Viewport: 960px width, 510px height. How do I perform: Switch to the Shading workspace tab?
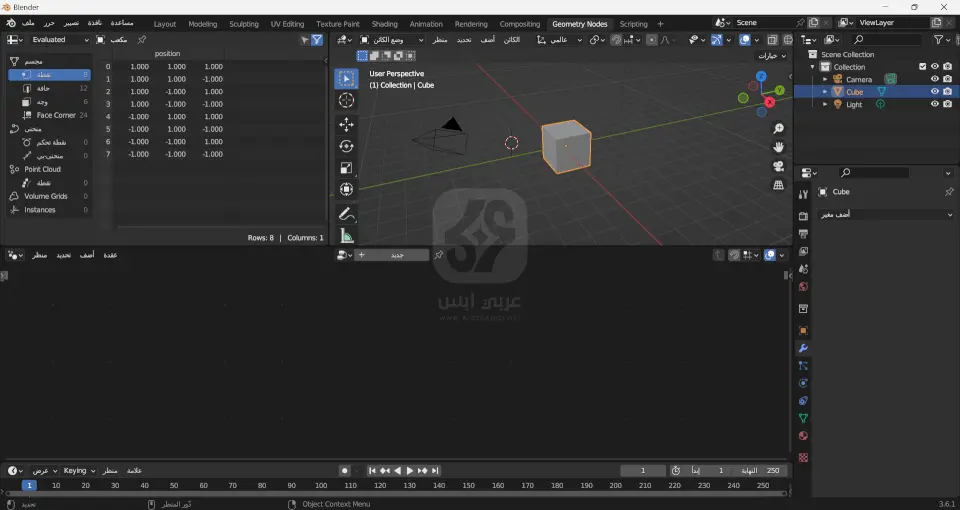click(x=384, y=24)
